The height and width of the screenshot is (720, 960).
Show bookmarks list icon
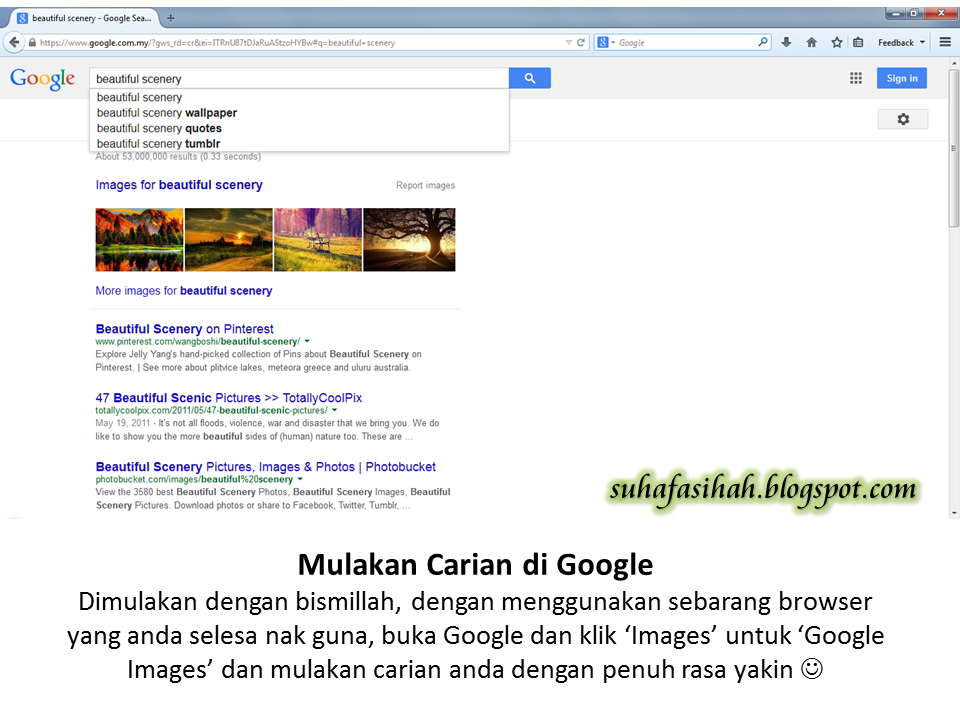tap(858, 42)
